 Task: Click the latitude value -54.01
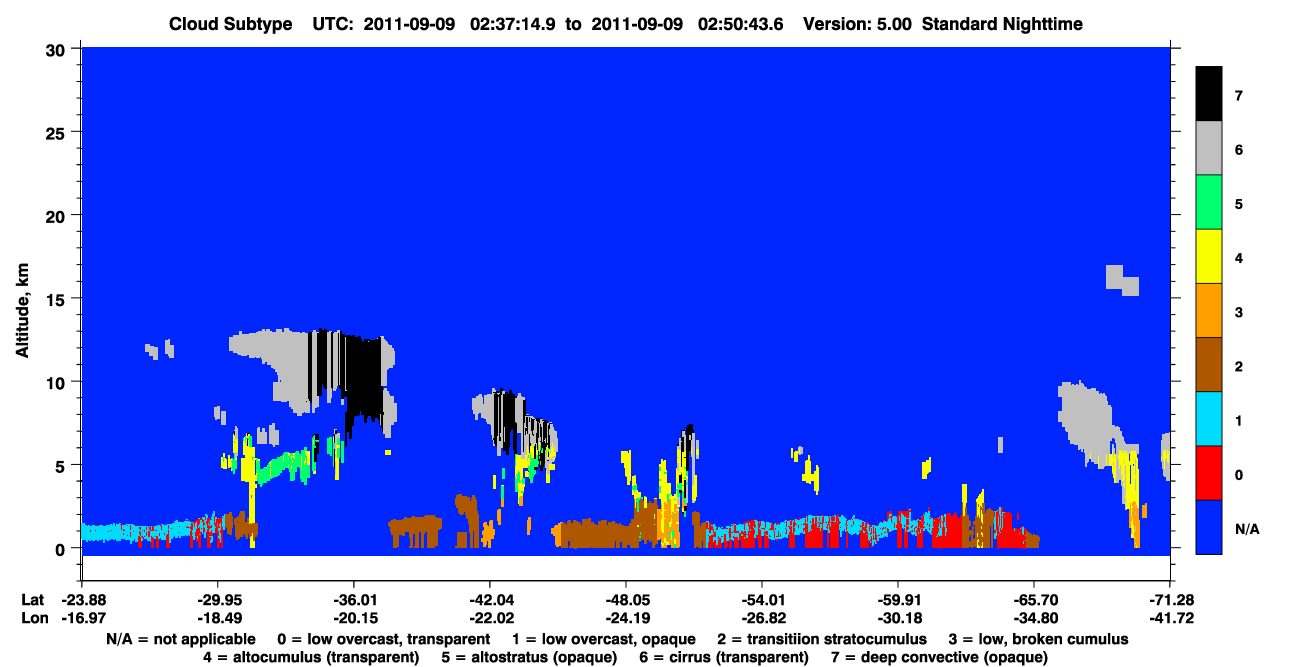pos(761,599)
